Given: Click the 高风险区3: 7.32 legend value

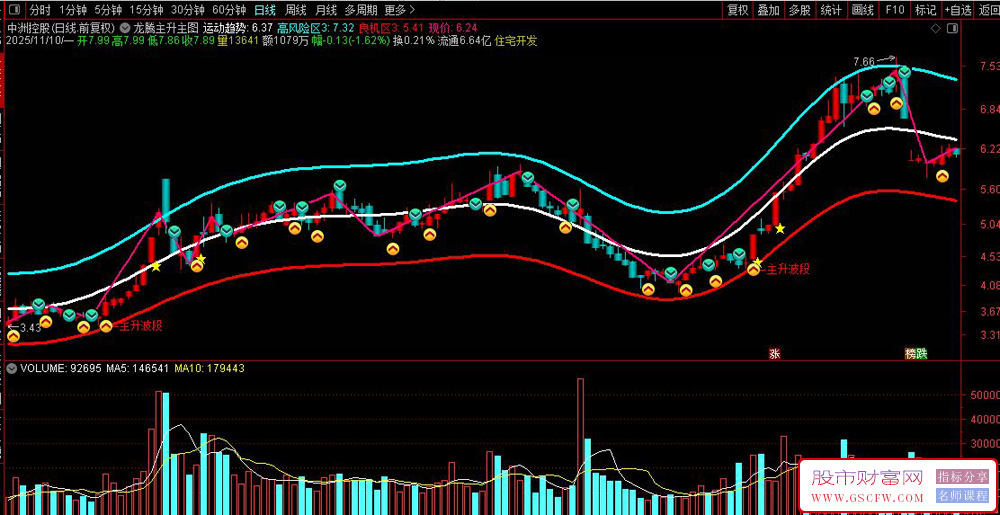Looking at the screenshot, I should 316,29.
